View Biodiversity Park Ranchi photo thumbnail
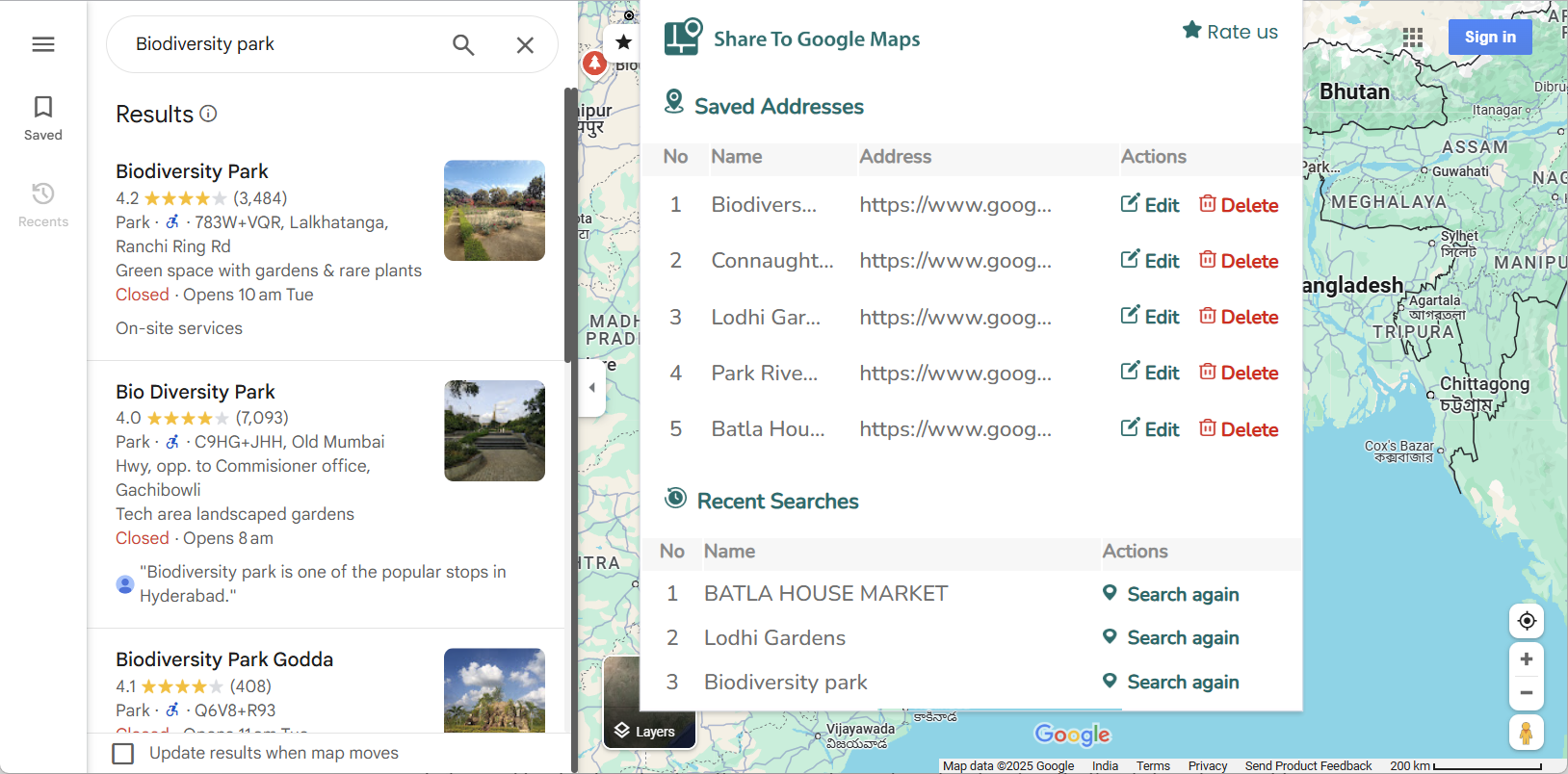1568x774 pixels. pyautogui.click(x=494, y=210)
